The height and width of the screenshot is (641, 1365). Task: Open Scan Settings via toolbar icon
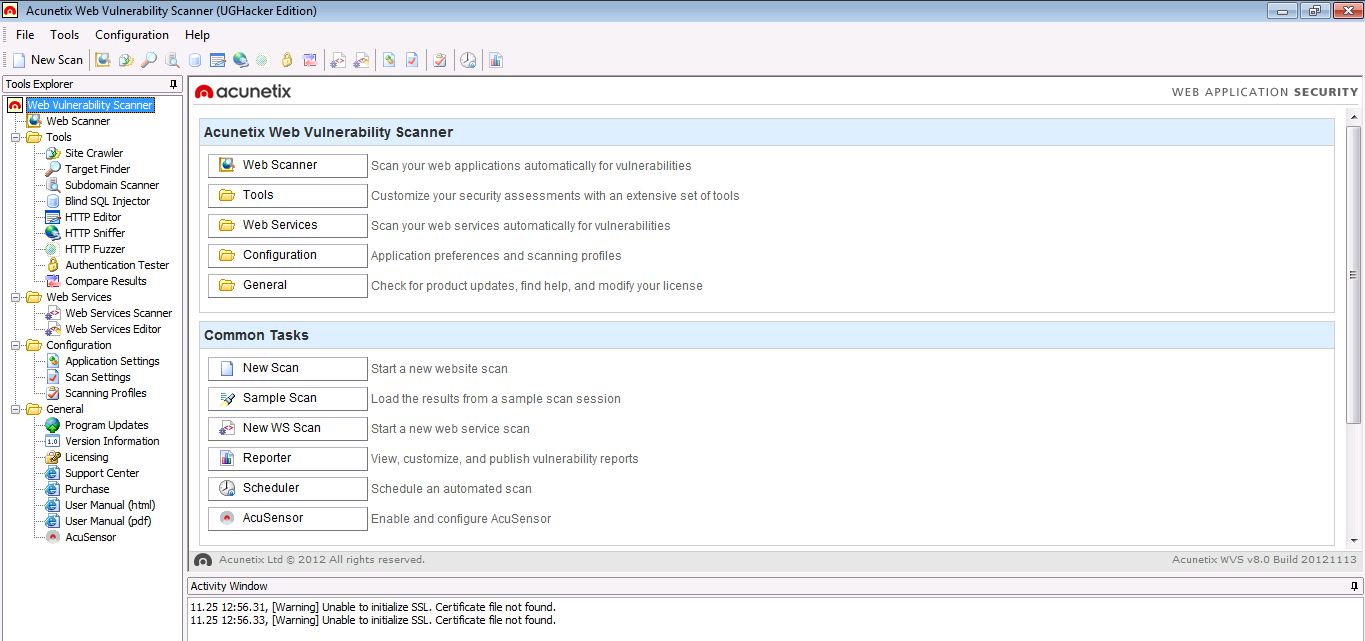pyautogui.click(x=412, y=60)
